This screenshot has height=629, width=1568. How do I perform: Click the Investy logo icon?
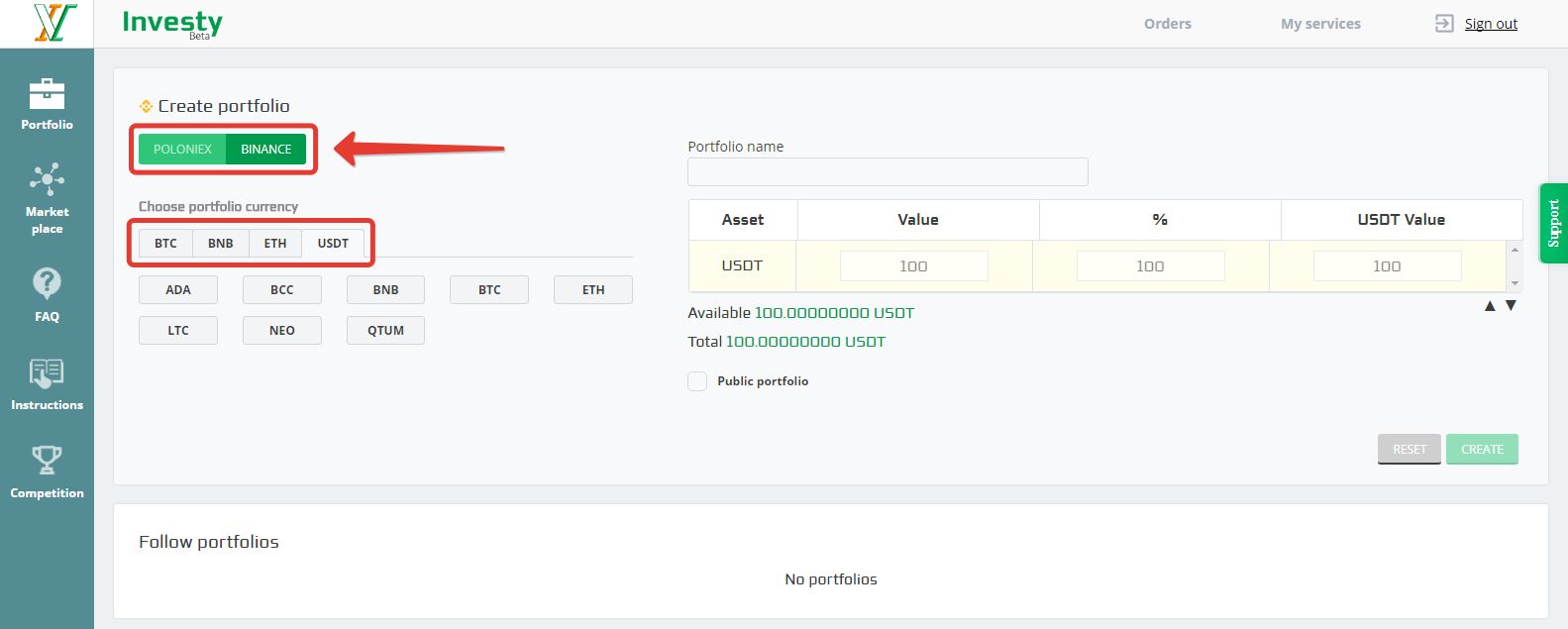pos(53,23)
